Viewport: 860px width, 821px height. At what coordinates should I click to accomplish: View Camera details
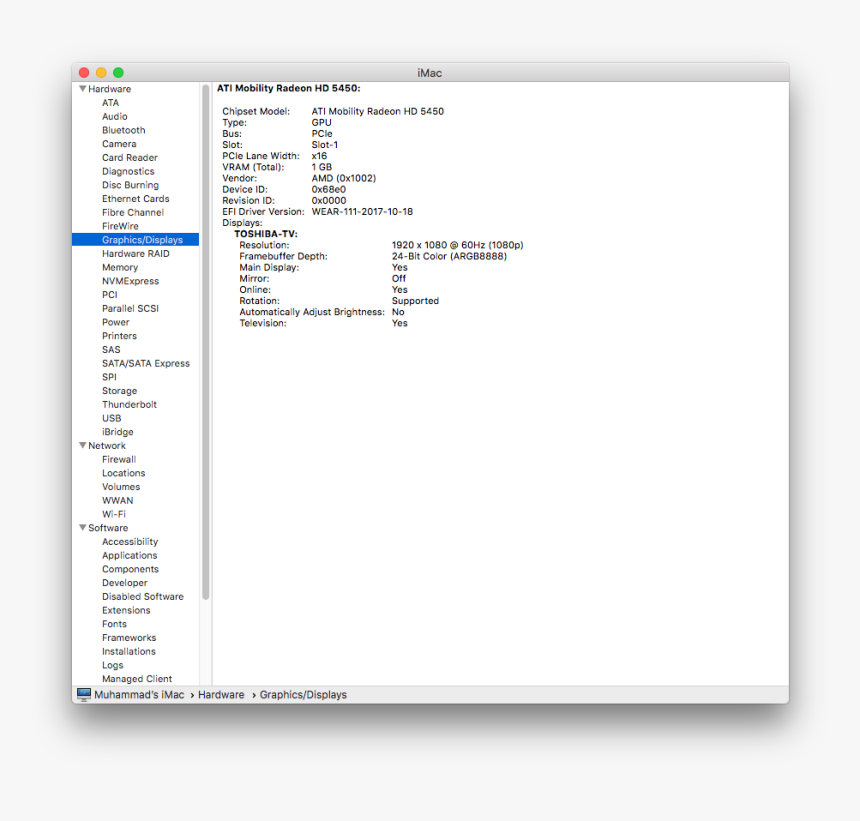(119, 143)
